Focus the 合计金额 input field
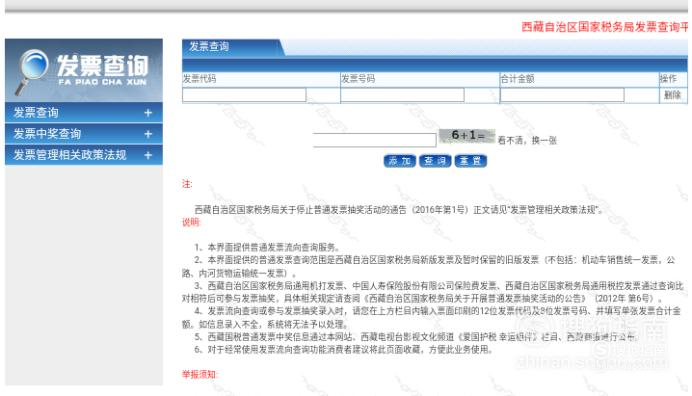This screenshot has width=692, height=396. point(562,95)
